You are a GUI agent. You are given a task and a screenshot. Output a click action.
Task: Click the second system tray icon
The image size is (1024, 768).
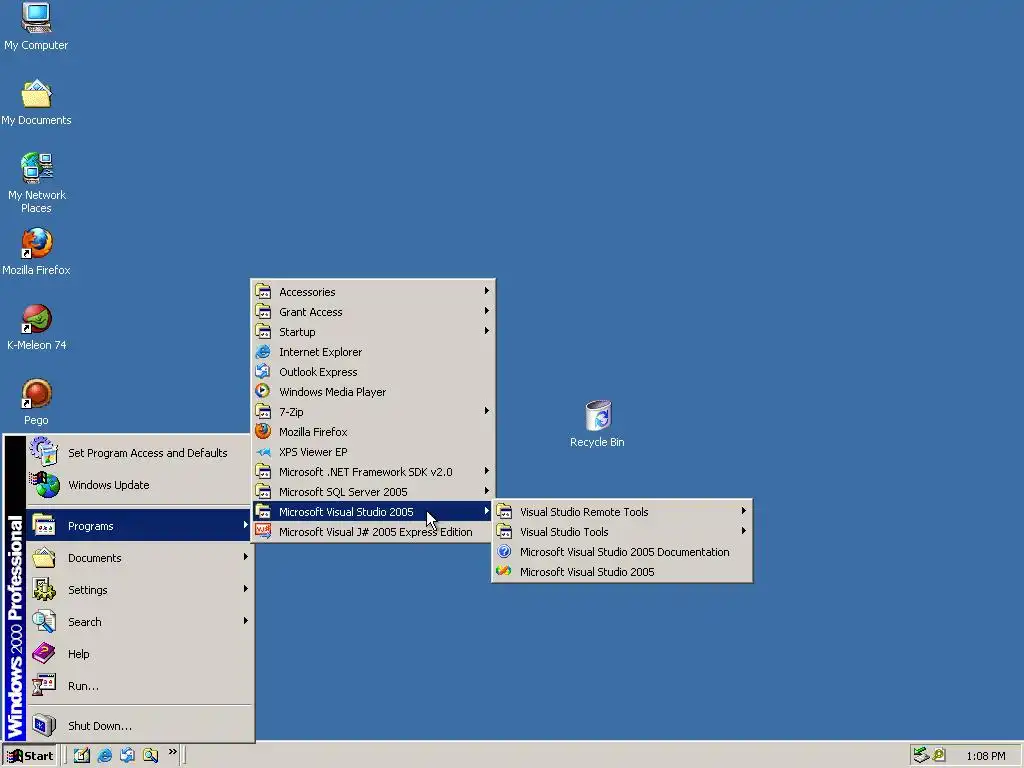coord(939,755)
